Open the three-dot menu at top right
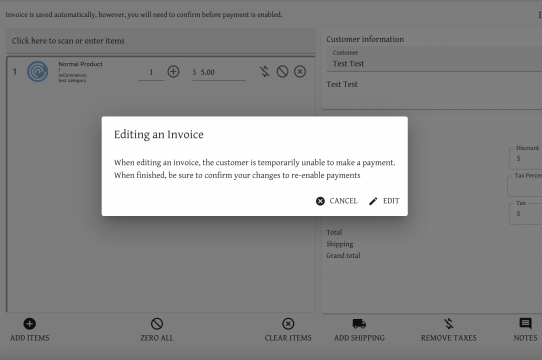This screenshot has height=360, width=542. [539, 15]
